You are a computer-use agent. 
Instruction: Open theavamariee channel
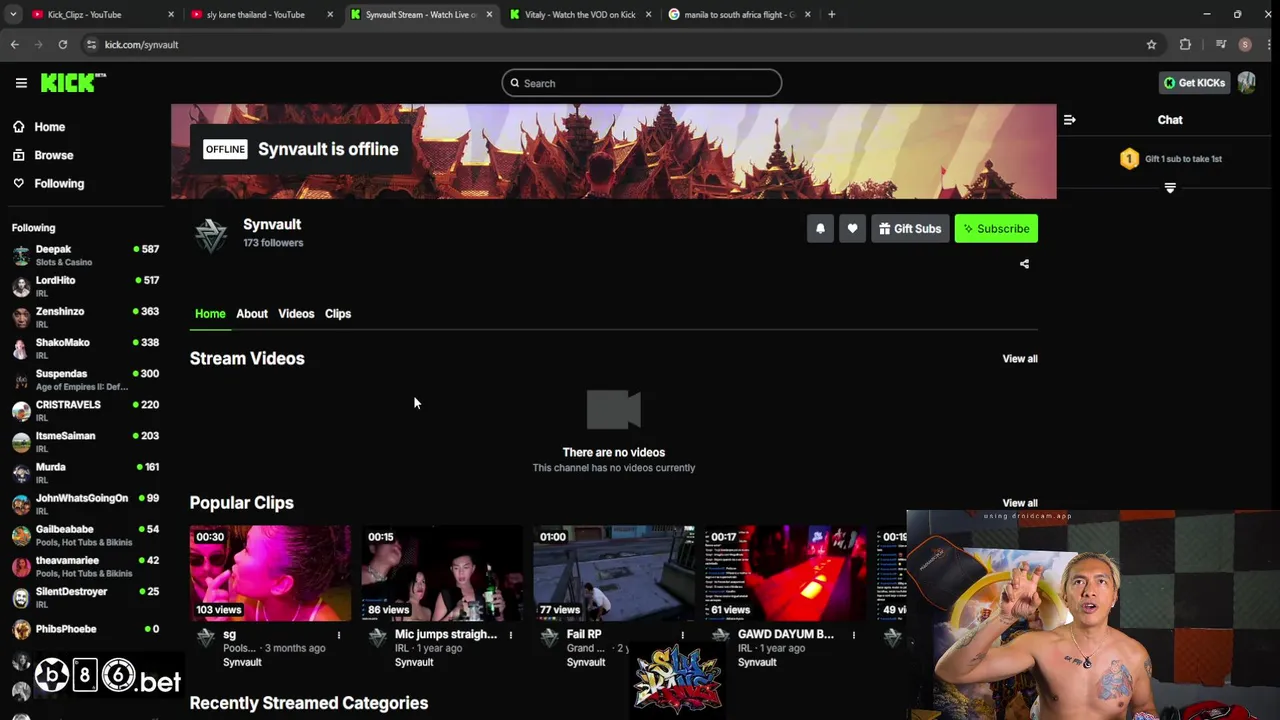coord(85,566)
